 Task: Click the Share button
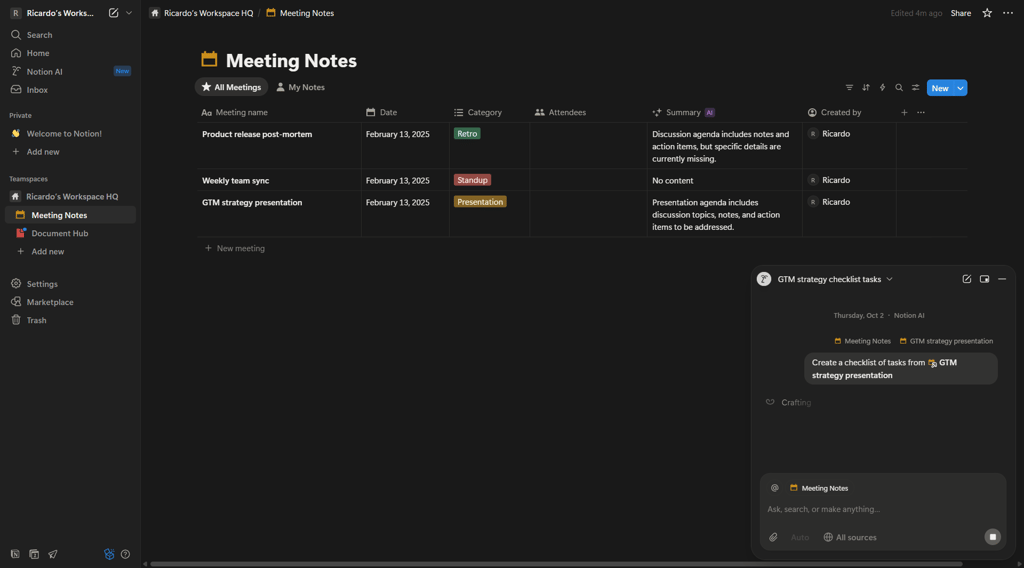click(961, 13)
